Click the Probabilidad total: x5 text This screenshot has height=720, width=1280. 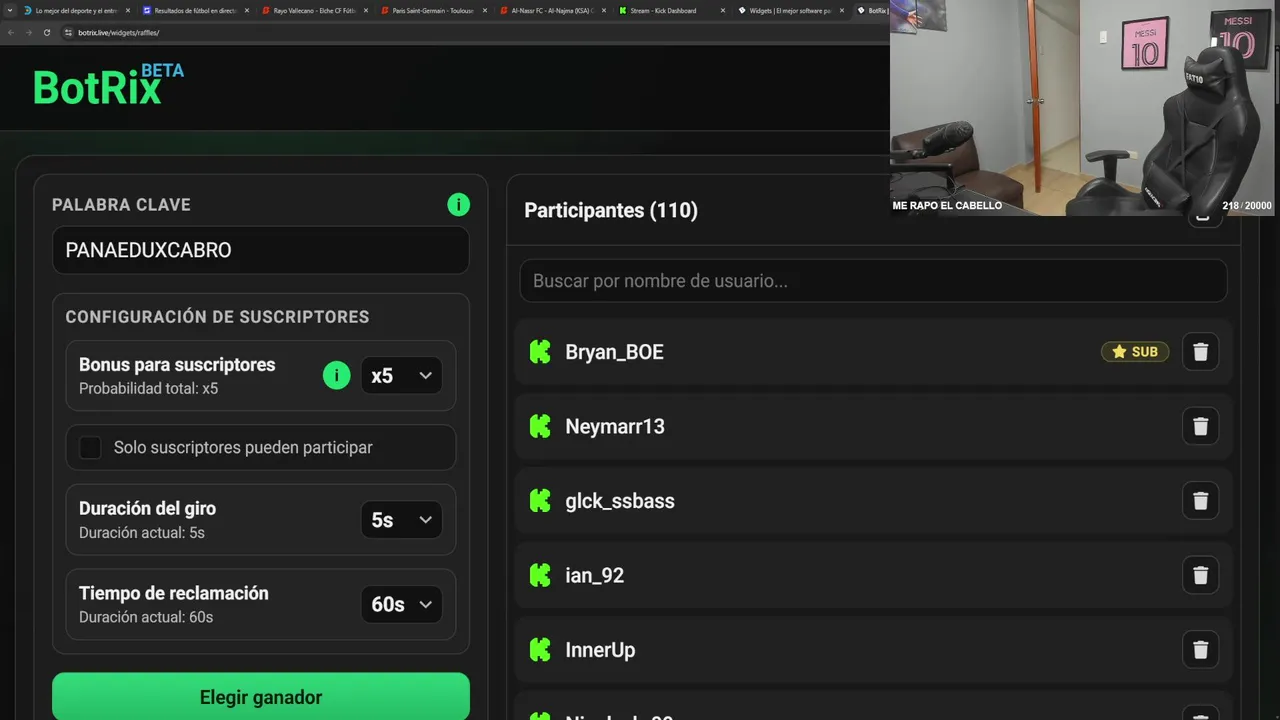pyautogui.click(x=148, y=389)
